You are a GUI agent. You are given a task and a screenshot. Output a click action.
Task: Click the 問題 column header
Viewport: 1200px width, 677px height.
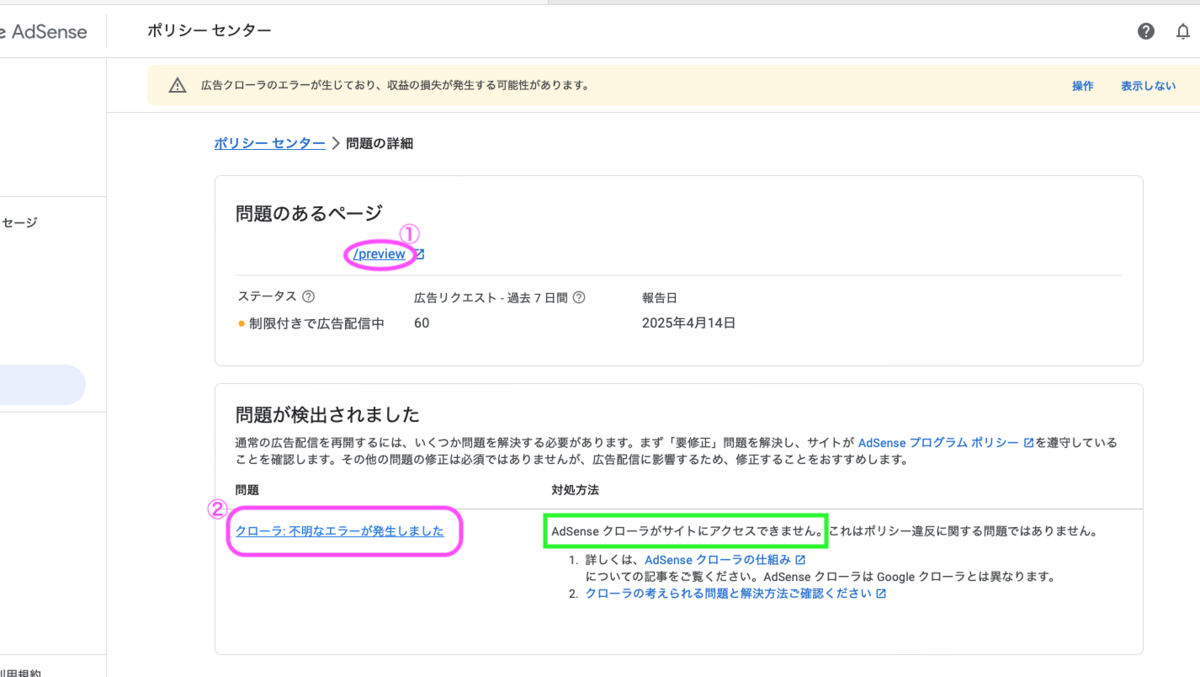(247, 491)
